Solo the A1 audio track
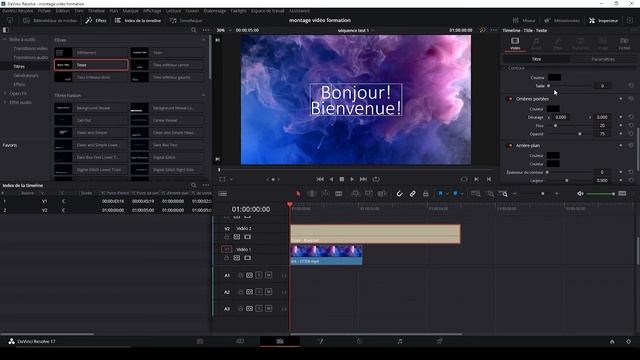The height and width of the screenshot is (360, 640). (259, 276)
